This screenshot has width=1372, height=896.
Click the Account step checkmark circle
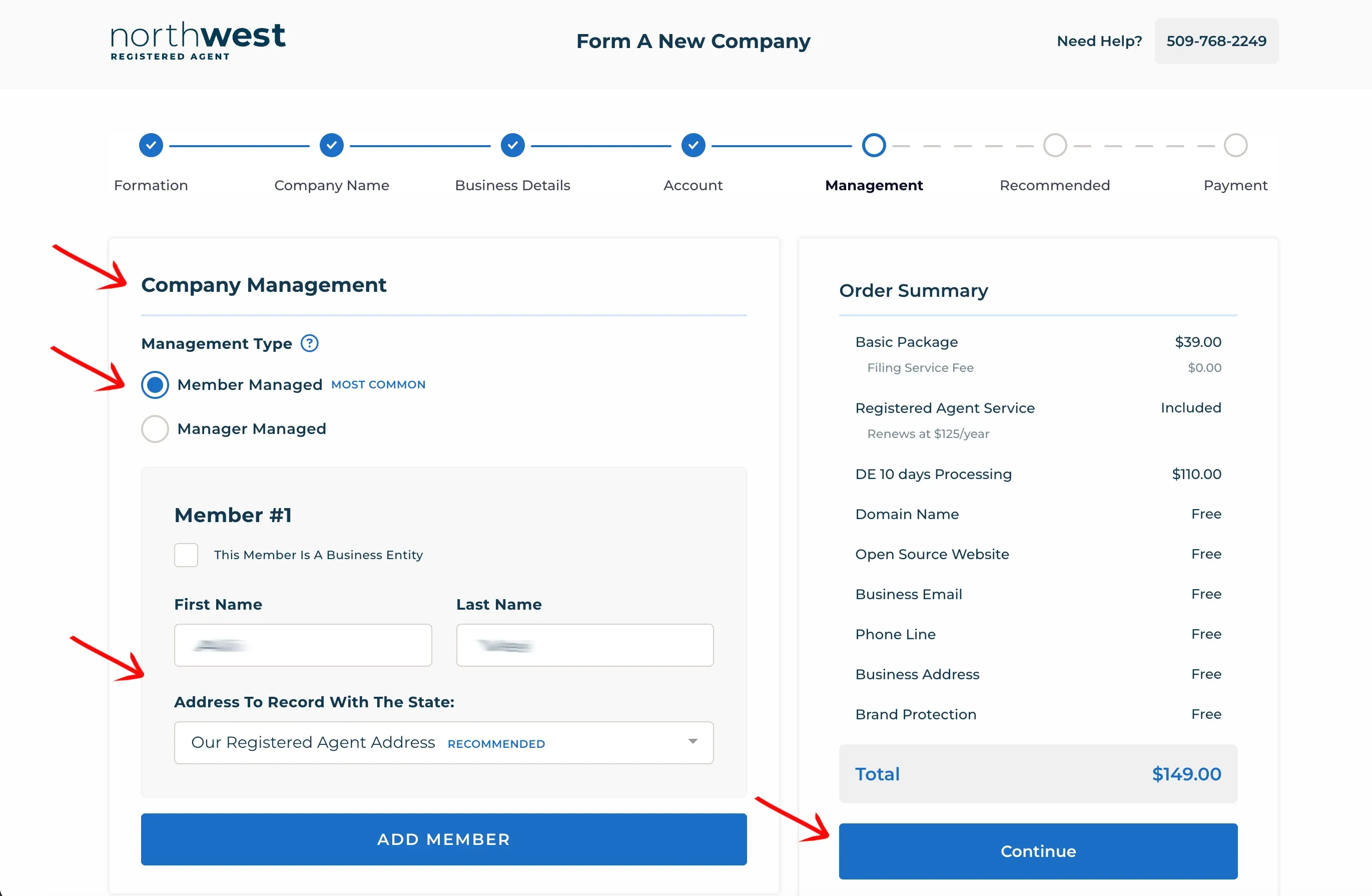coord(694,145)
